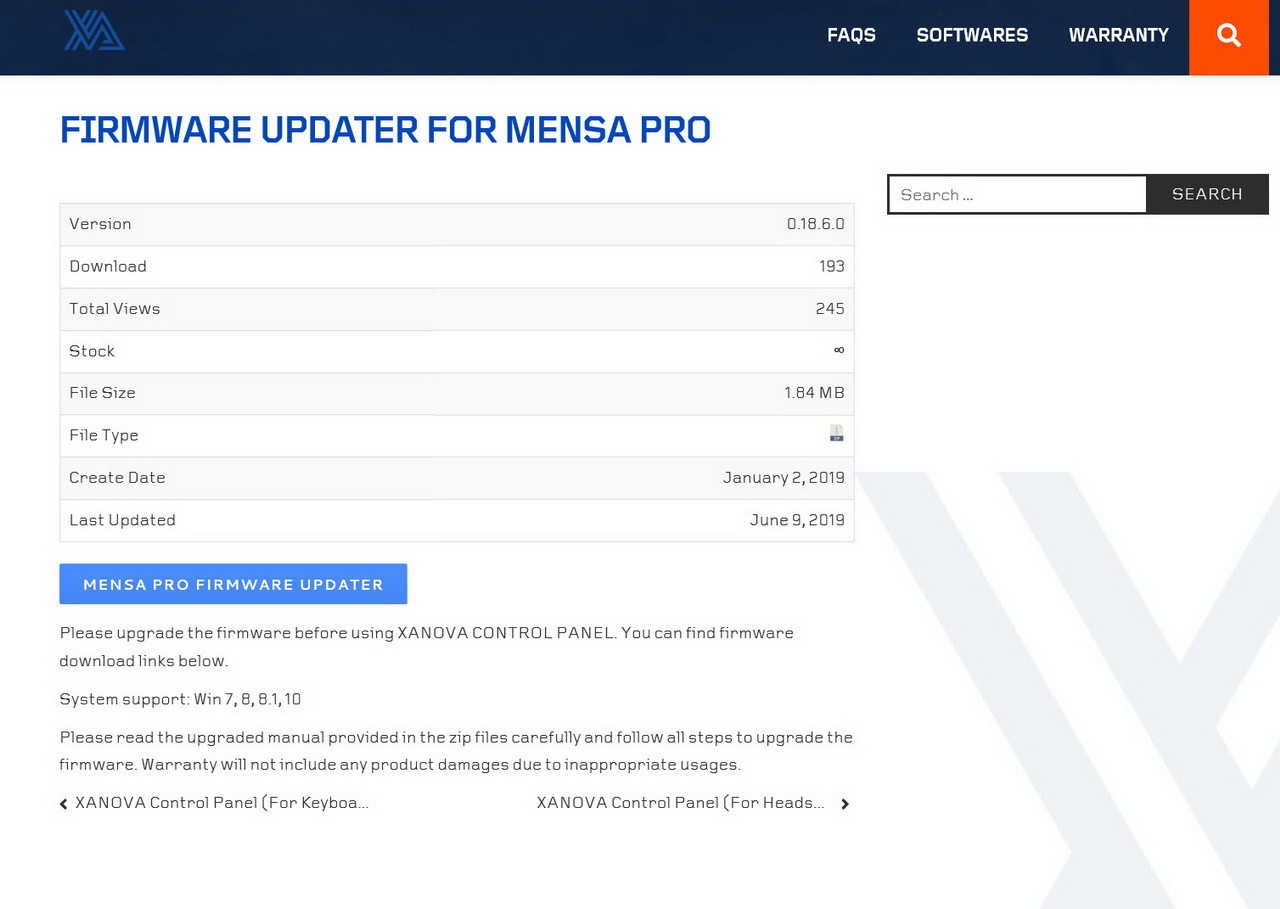
Task: Select last updated date June 9, 2019
Action: [797, 520]
